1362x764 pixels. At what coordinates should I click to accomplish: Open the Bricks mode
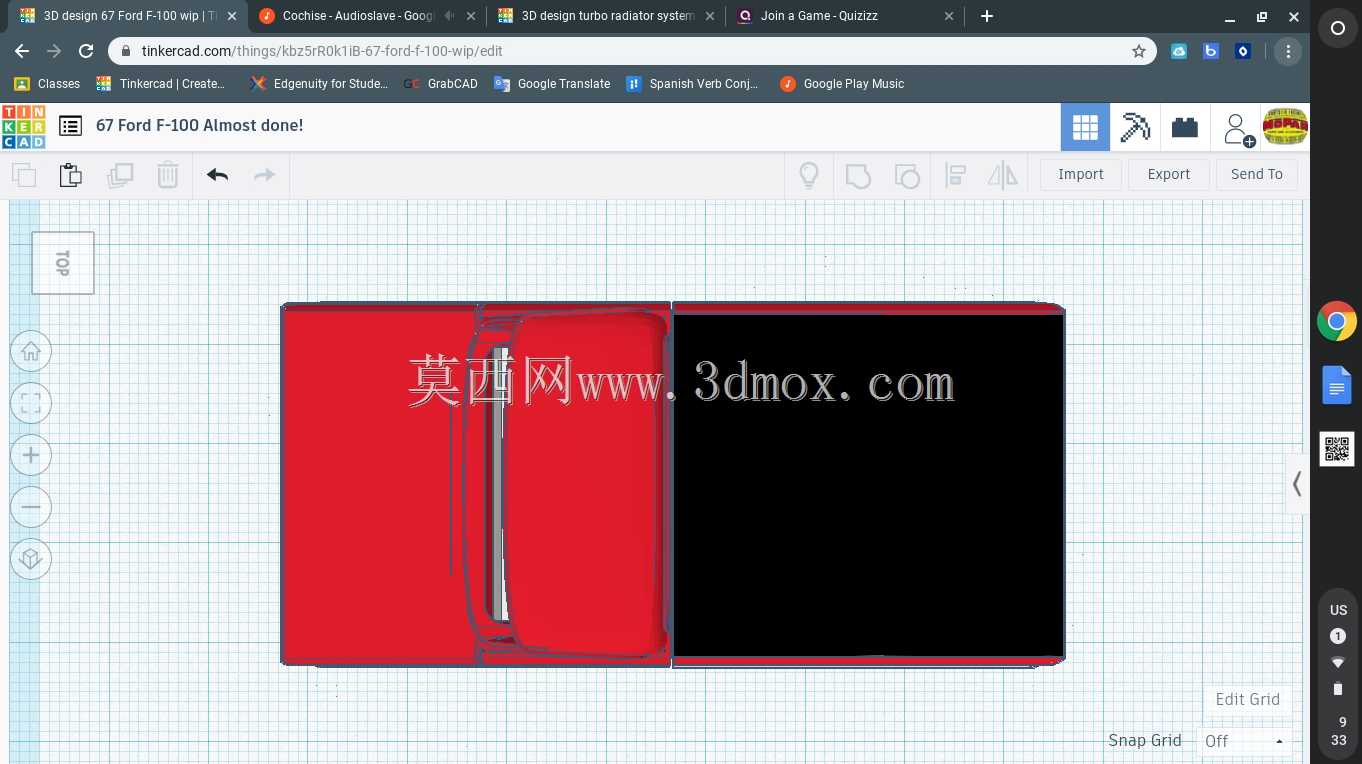click(x=1185, y=127)
